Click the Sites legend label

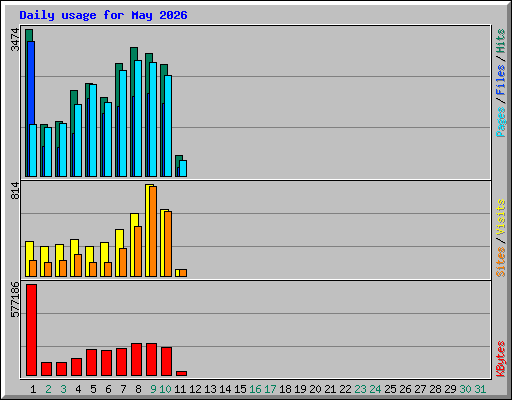tap(500, 262)
